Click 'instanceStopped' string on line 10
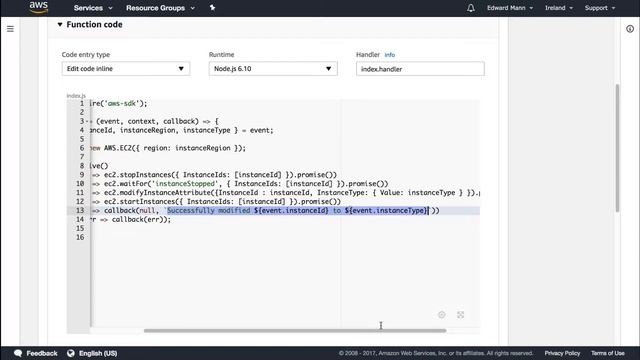Image resolution: width=640 pixels, height=360 pixels. pyautogui.click(x=185, y=184)
